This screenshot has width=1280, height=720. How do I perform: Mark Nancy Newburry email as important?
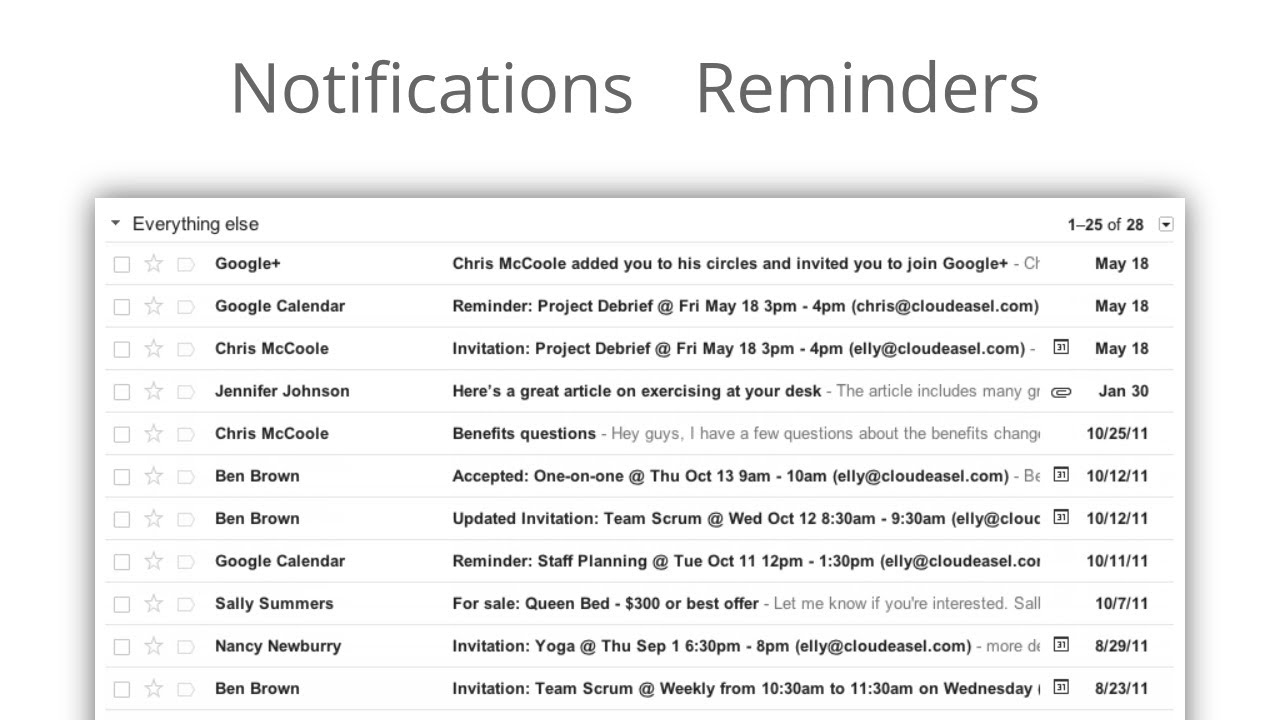coord(185,646)
